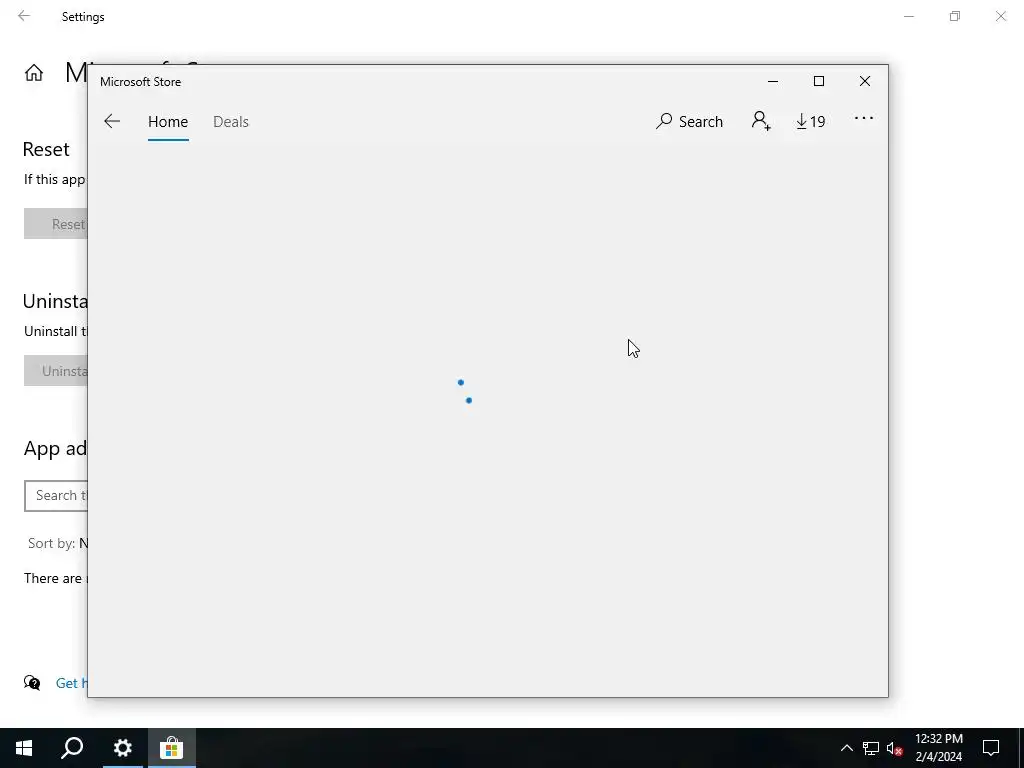Open the Action Center notifications

click(991, 748)
